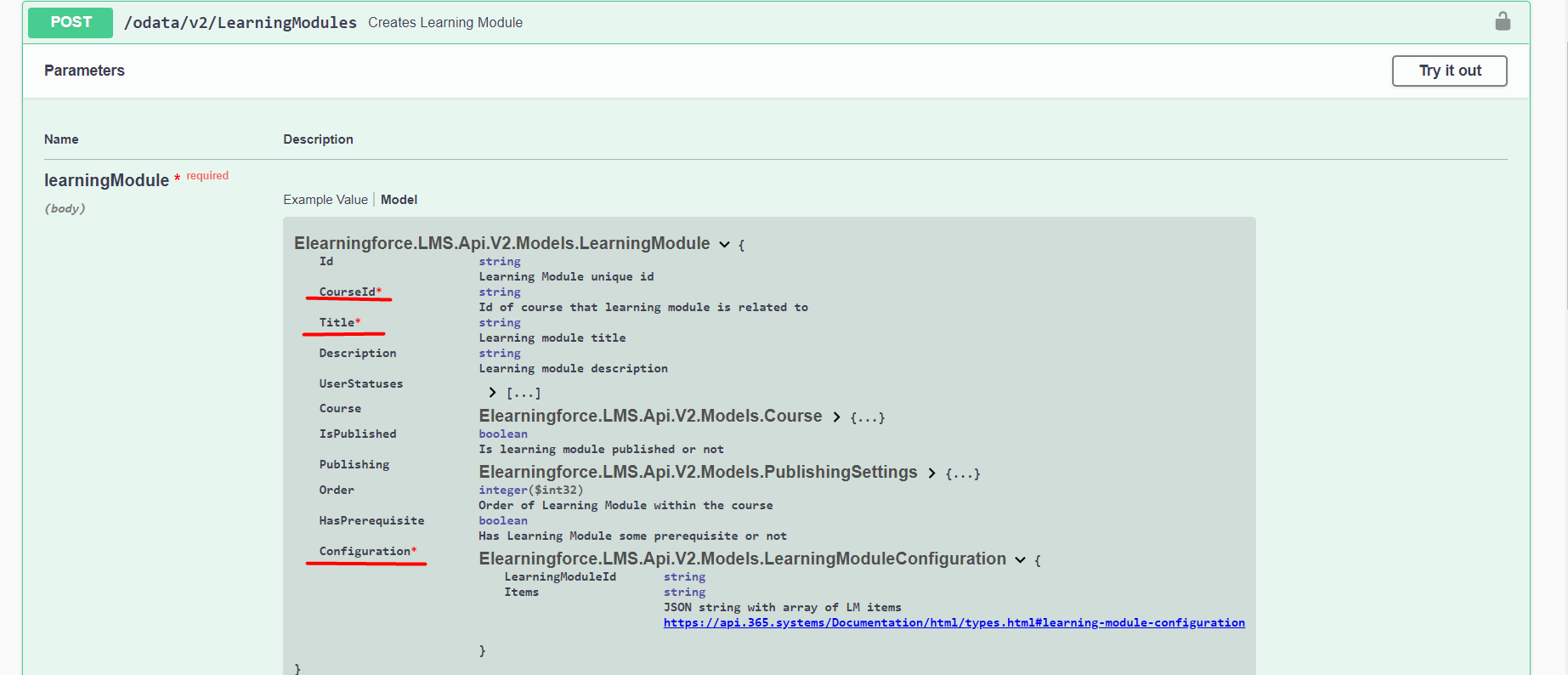This screenshot has height=675, width=1568.
Task: Click the collapsed PublishingSettings {...} braces
Action: [x=963, y=474]
